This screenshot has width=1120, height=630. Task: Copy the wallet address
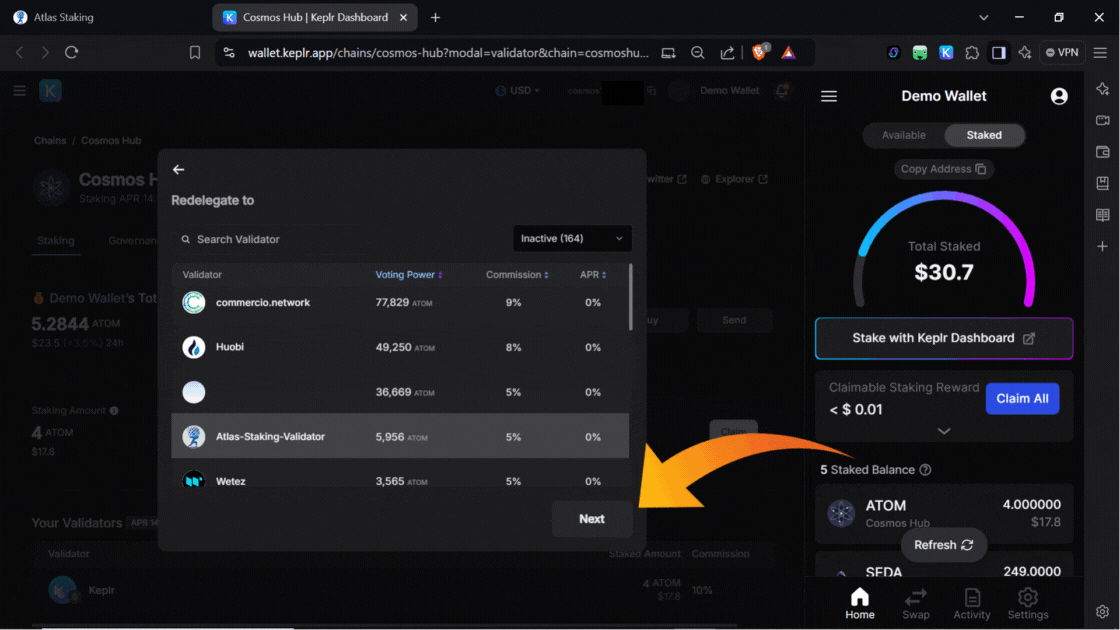(x=943, y=169)
